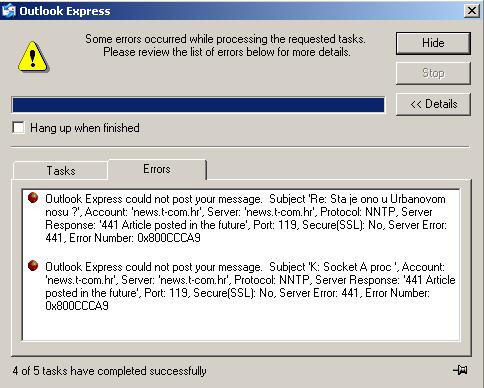This screenshot has width=484, height=388.
Task: Click the yellow warning triangle icon
Action: pos(33,57)
